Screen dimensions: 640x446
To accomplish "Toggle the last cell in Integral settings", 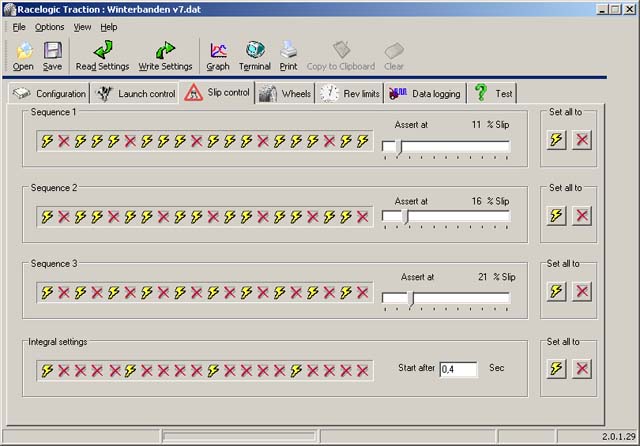I will (x=362, y=371).
